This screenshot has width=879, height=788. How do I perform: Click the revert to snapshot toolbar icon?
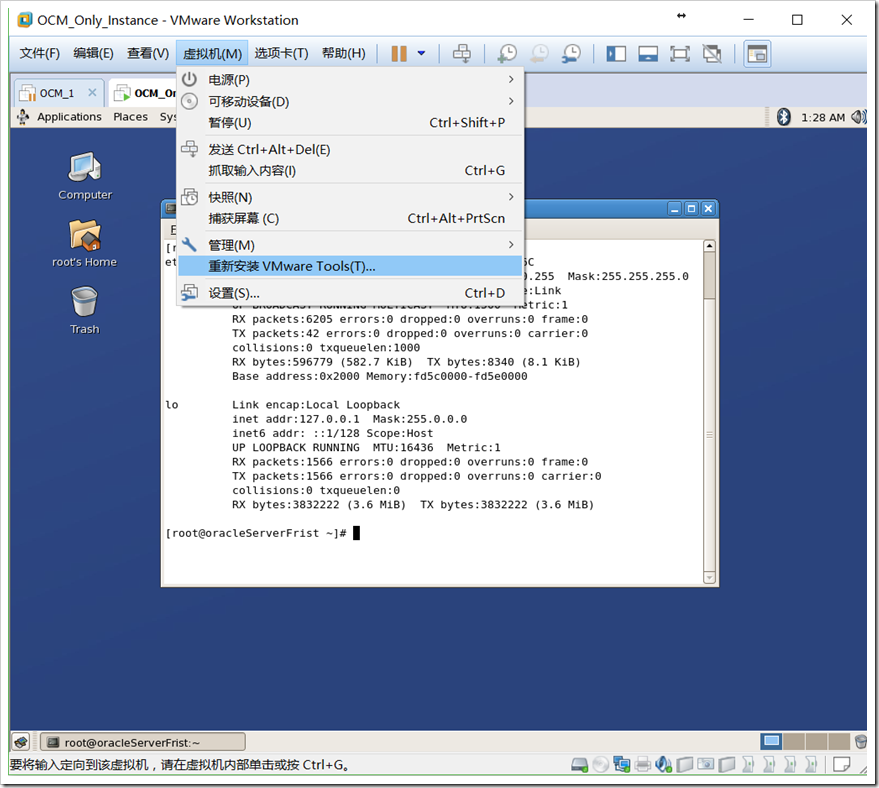(x=539, y=54)
